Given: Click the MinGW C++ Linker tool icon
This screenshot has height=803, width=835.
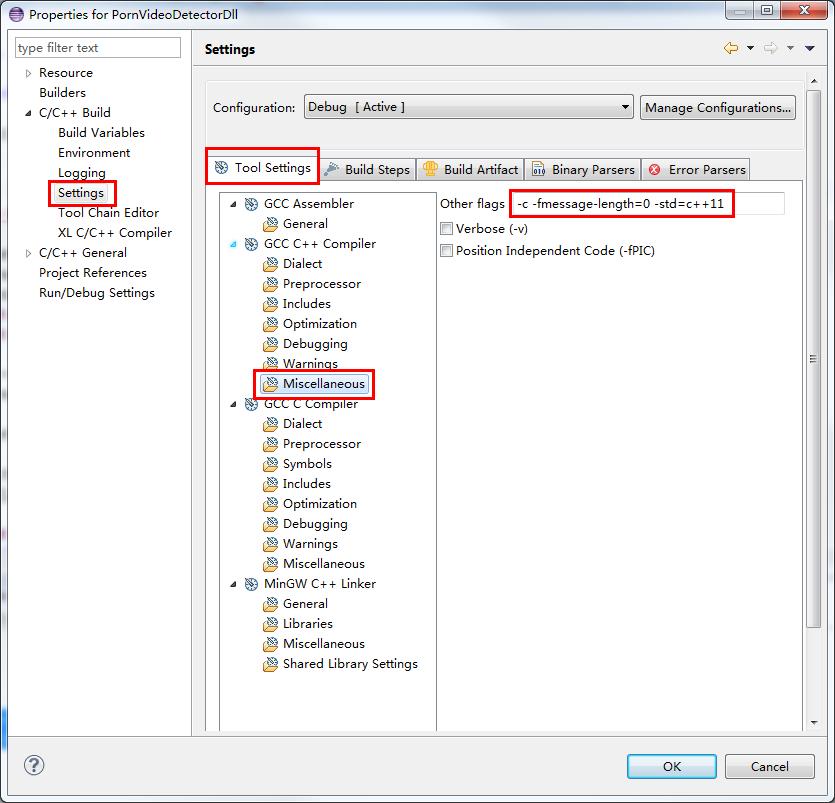Looking at the screenshot, I should (x=251, y=584).
